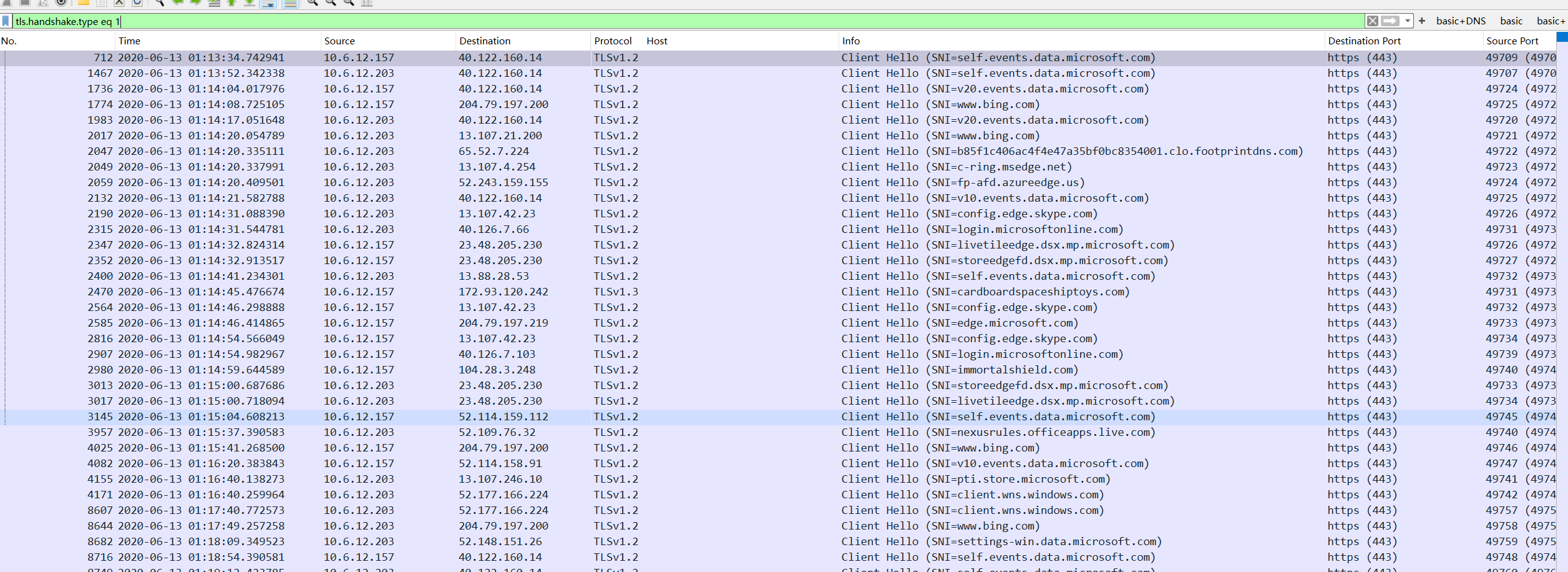1568x572 pixels.
Task: Click the display filter bookmark icon
Action: coord(6,21)
